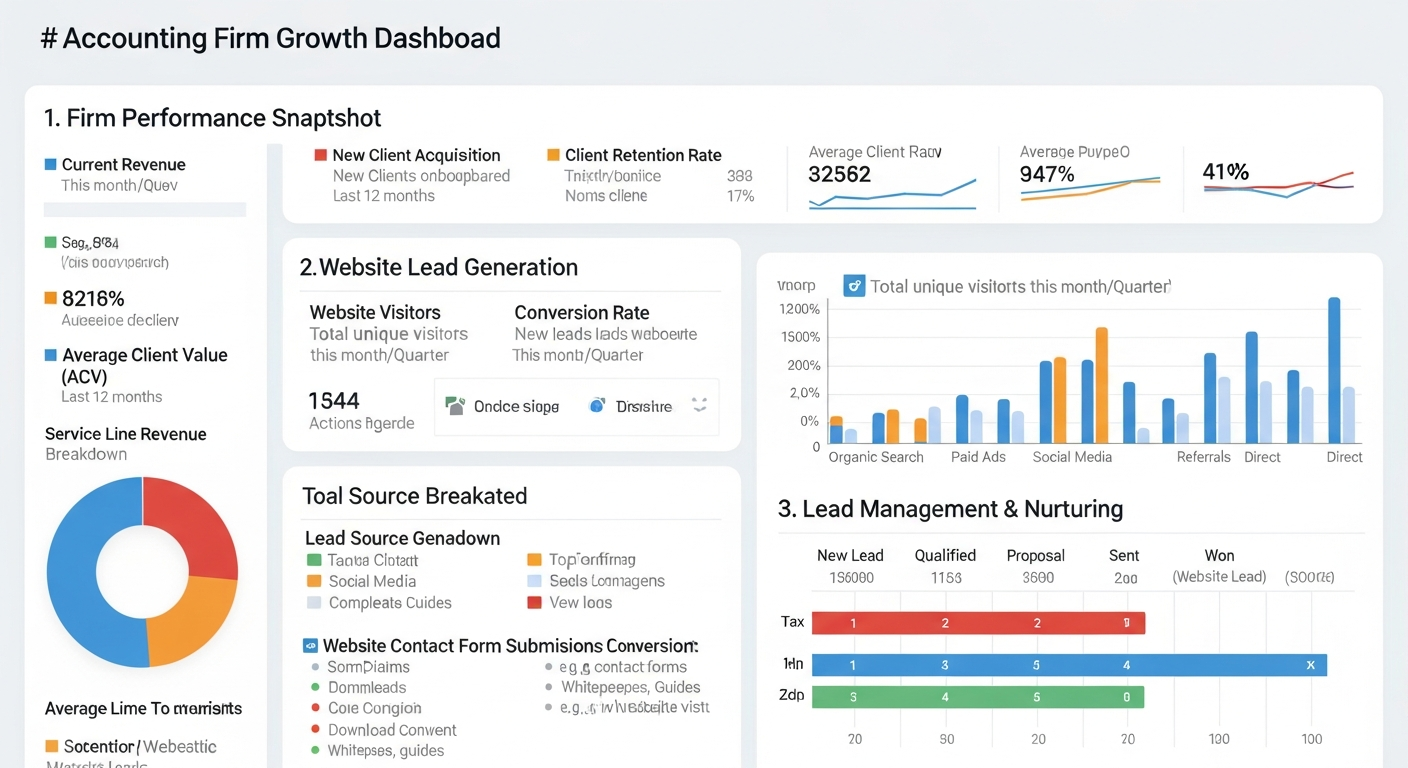Select the "Won (Website Lead)" column header
Screen dimensions: 1408x768
(x=1219, y=565)
